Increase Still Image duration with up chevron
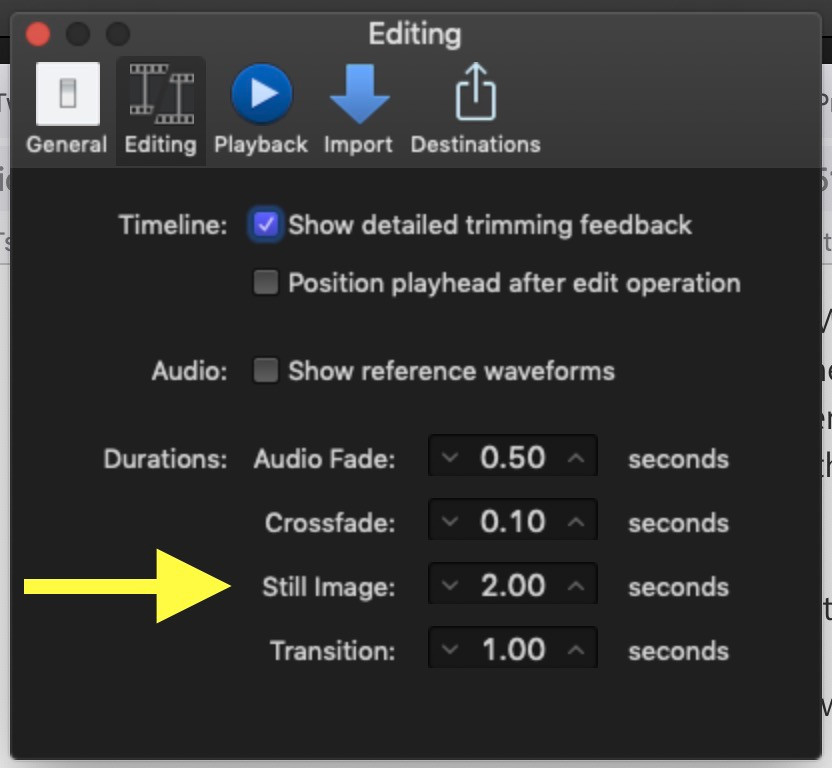This screenshot has height=768, width=832. coord(576,587)
